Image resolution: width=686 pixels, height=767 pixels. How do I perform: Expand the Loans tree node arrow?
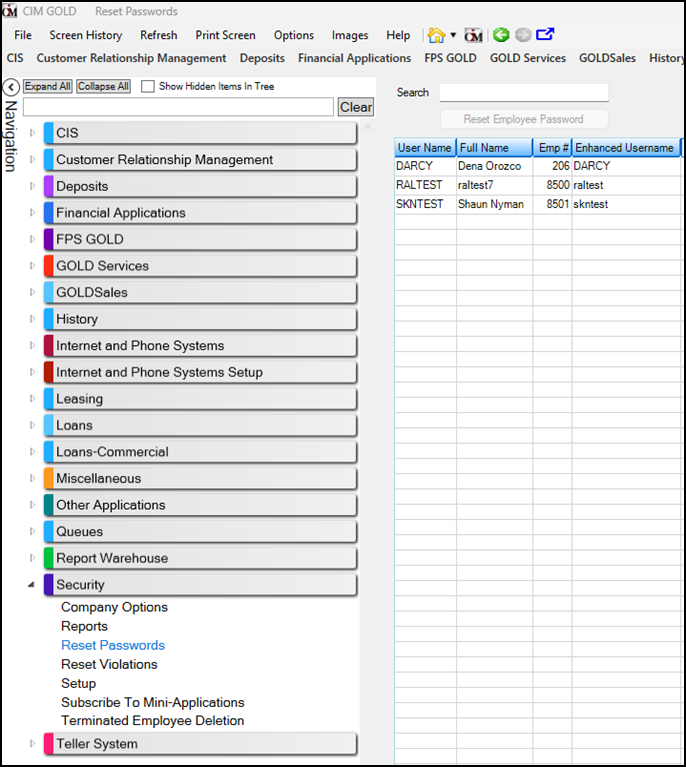(32, 425)
